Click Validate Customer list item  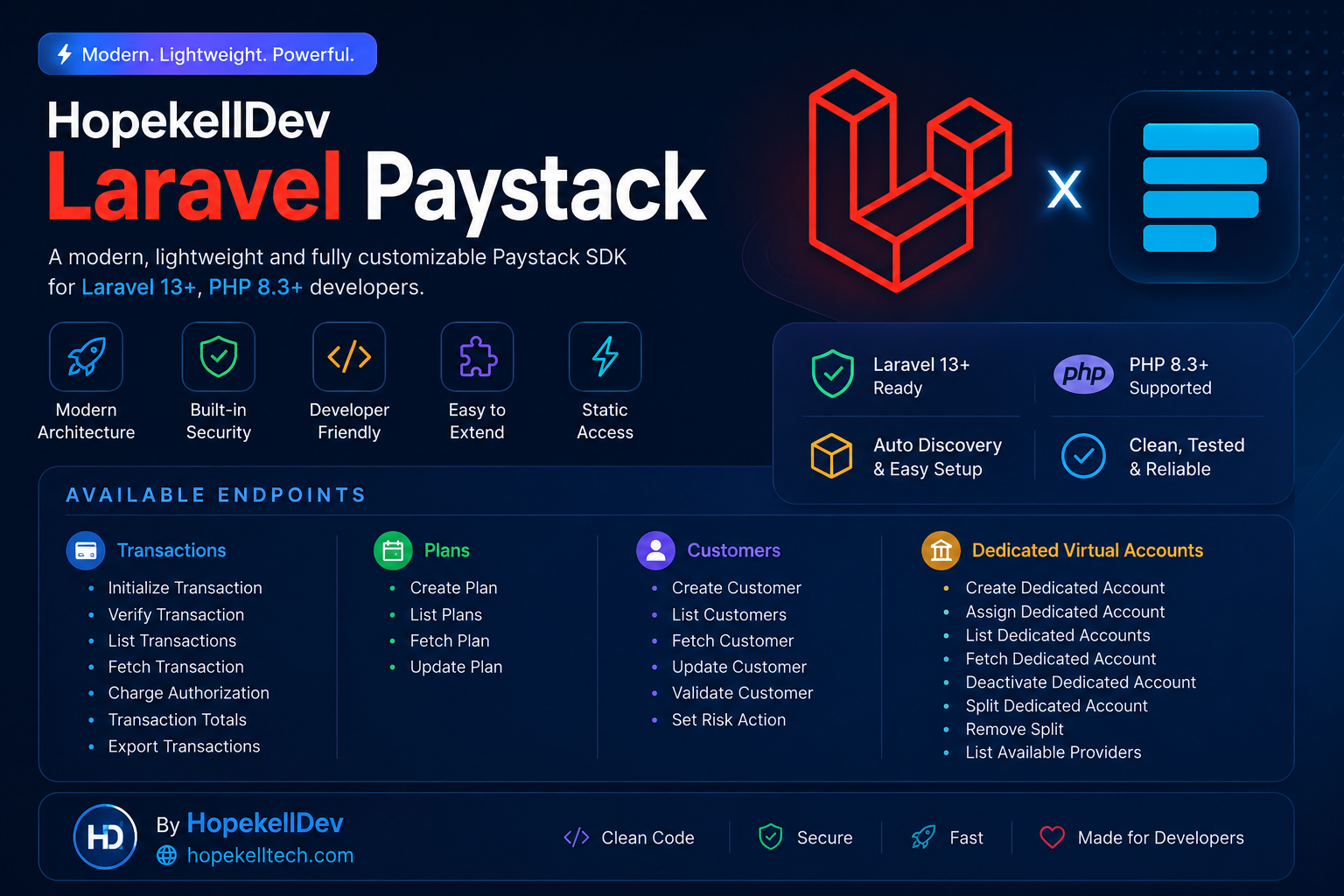743,693
